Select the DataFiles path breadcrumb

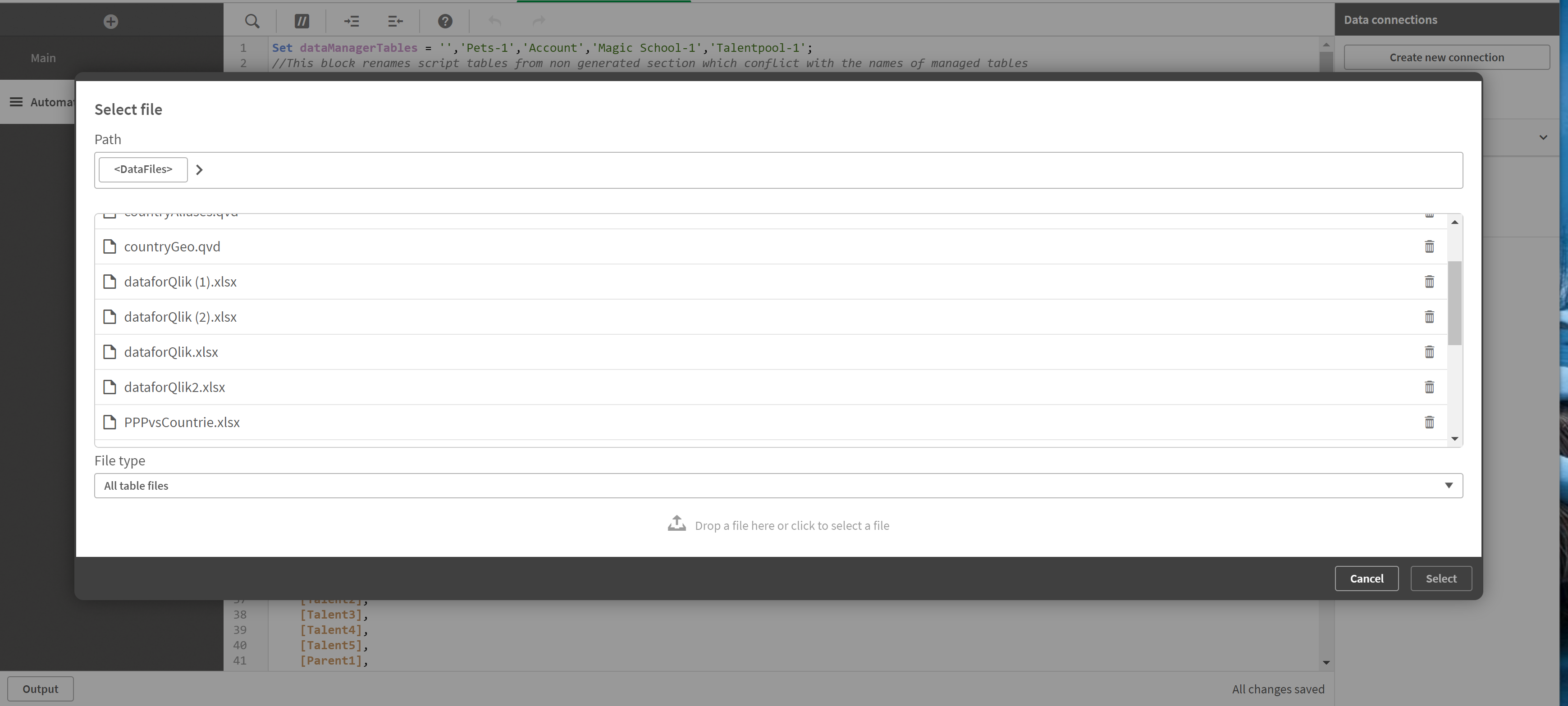click(x=143, y=169)
